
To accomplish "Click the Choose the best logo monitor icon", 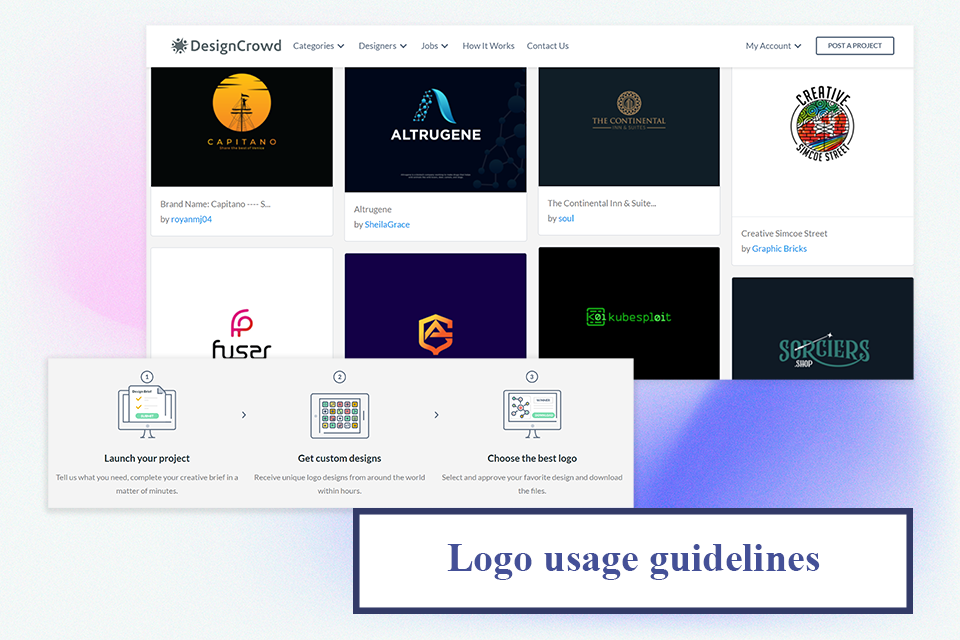I will point(532,413).
